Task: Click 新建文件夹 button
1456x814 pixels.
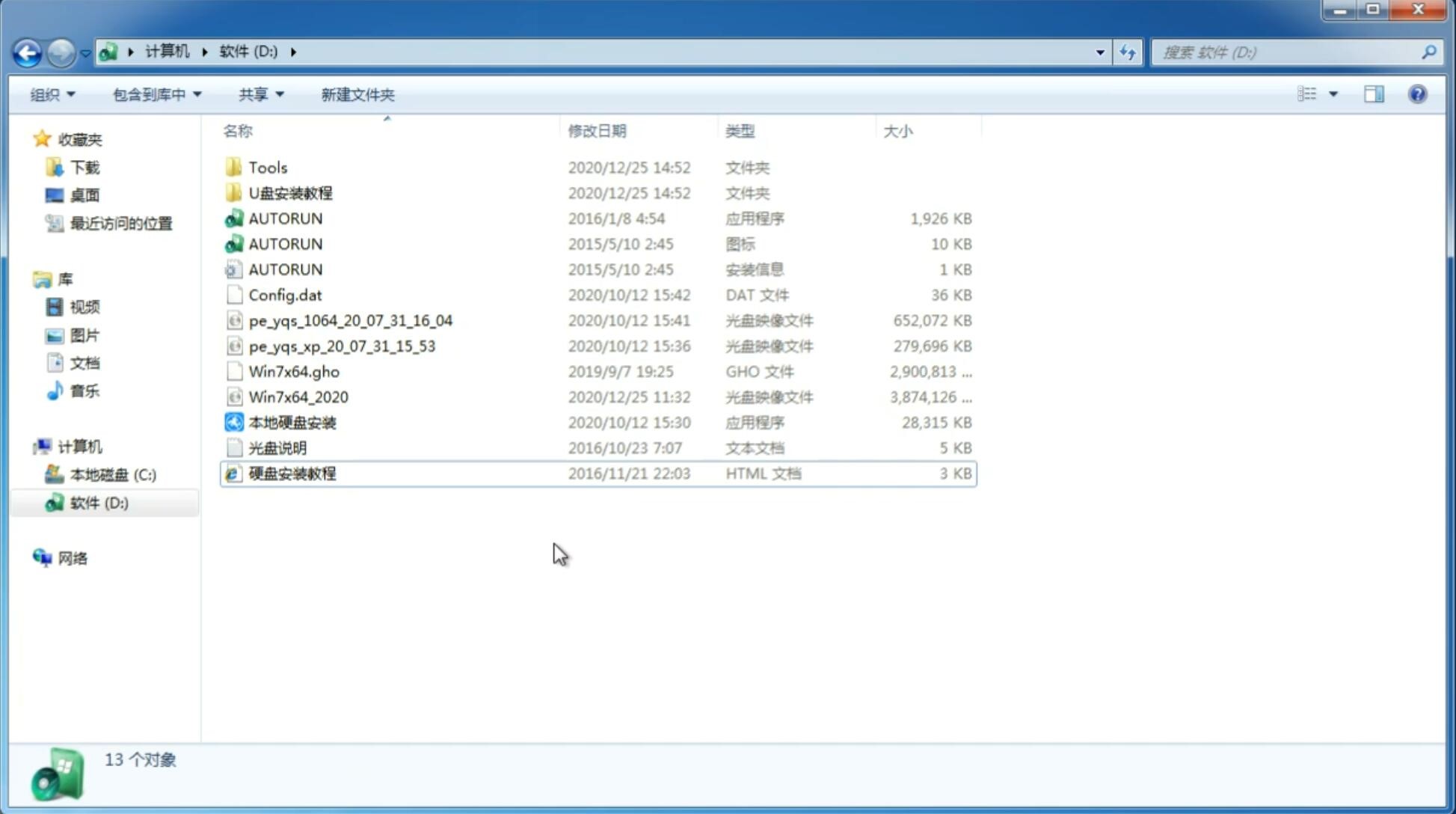Action: (x=357, y=94)
